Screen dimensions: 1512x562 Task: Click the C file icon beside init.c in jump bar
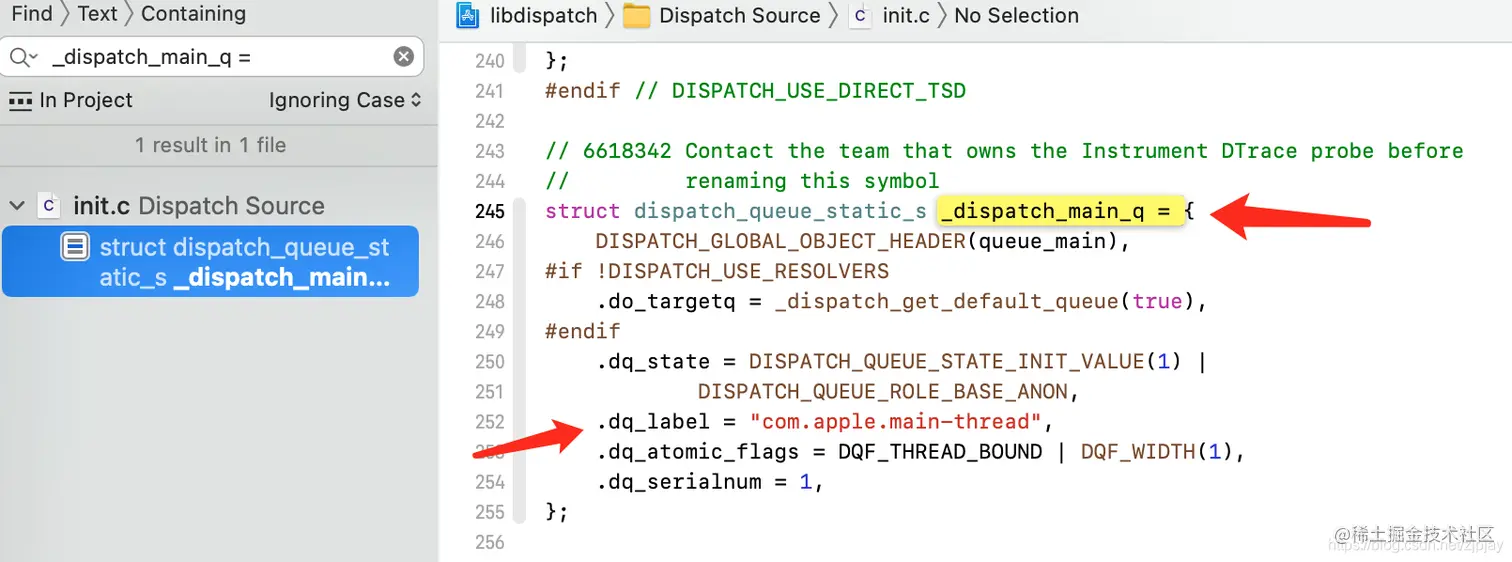859,16
